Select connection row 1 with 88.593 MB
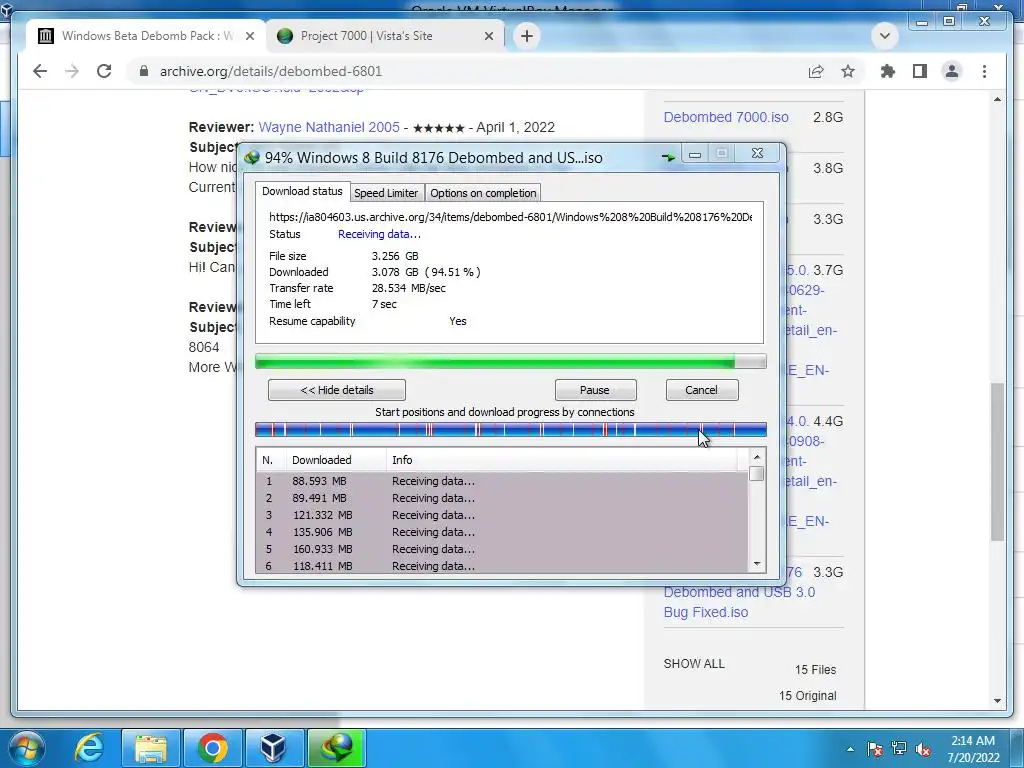This screenshot has height=768, width=1024. [x=502, y=481]
